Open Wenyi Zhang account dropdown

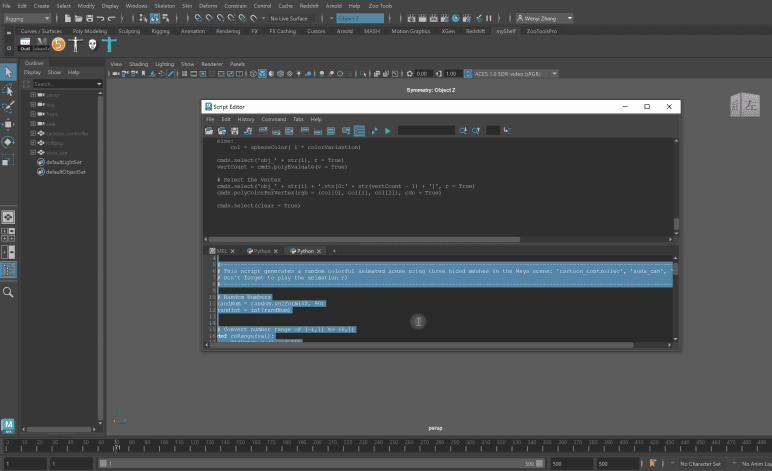click(544, 18)
